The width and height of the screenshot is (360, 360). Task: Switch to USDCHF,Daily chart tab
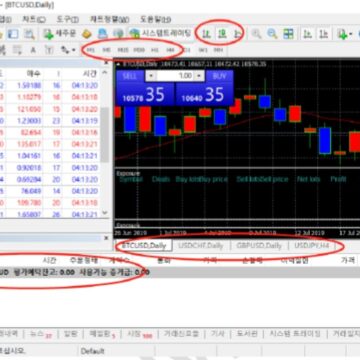click(x=201, y=246)
